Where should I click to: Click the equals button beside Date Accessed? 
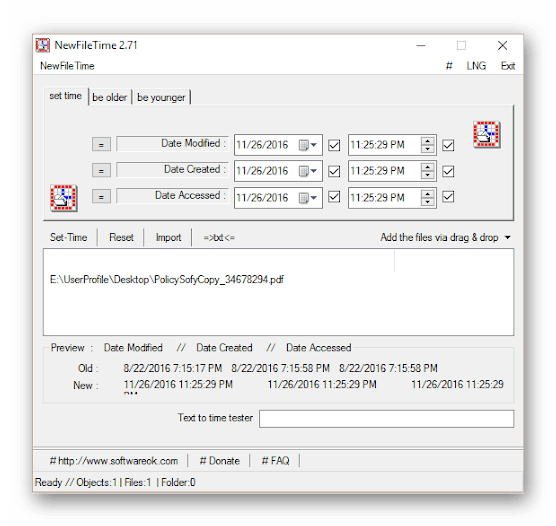tap(101, 196)
